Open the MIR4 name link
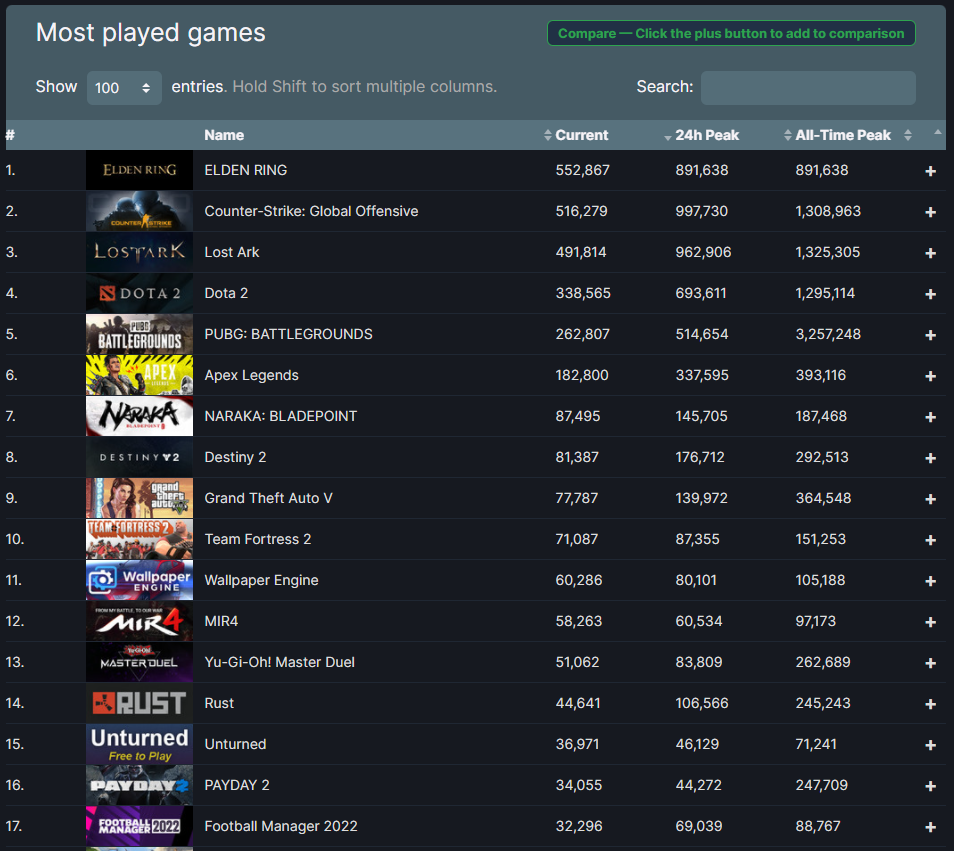This screenshot has width=954, height=851. (221, 621)
